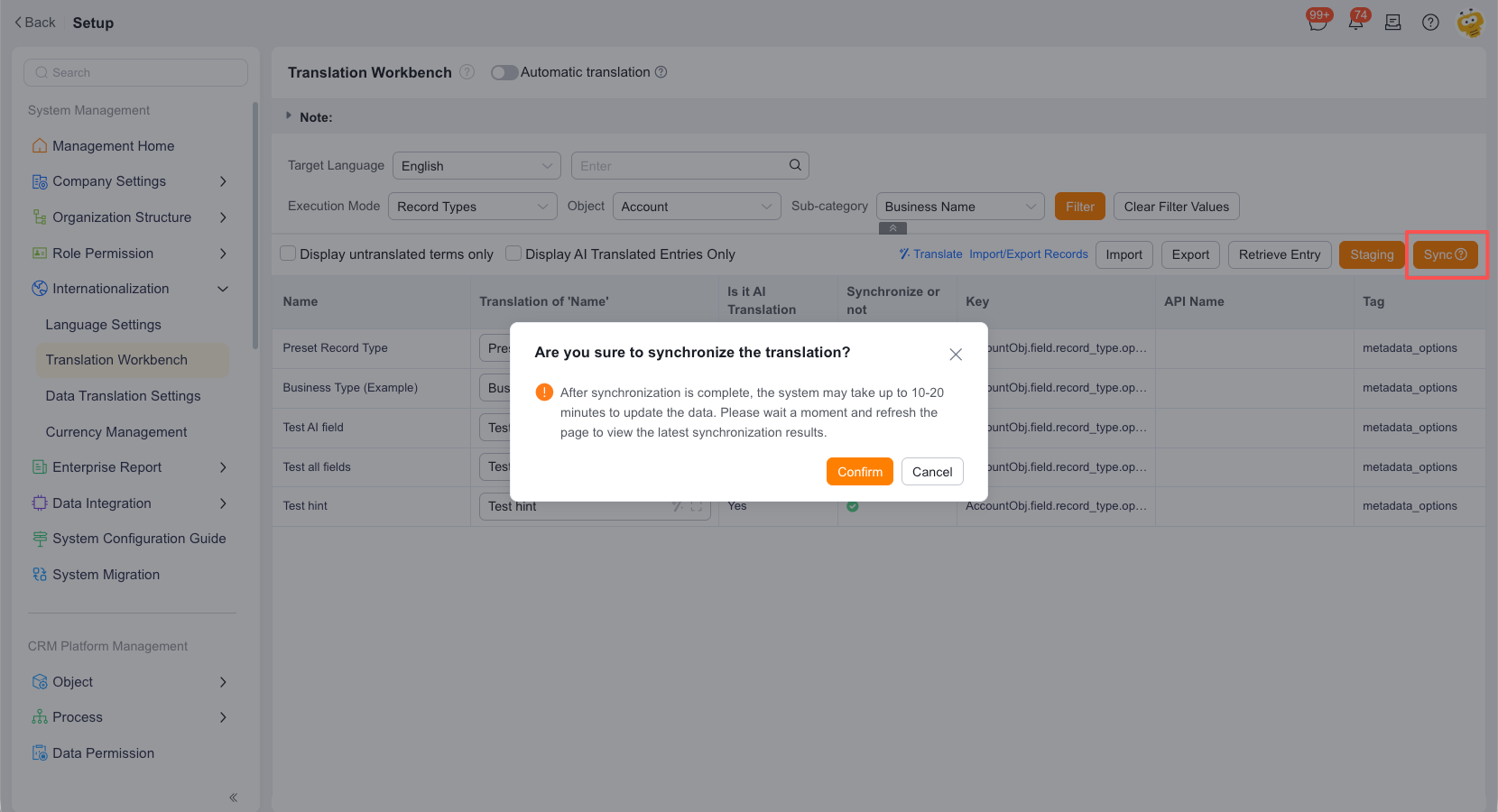Collapse the filter panel with up-arrow handle
Viewport: 1498px width, 812px height.
point(892,228)
